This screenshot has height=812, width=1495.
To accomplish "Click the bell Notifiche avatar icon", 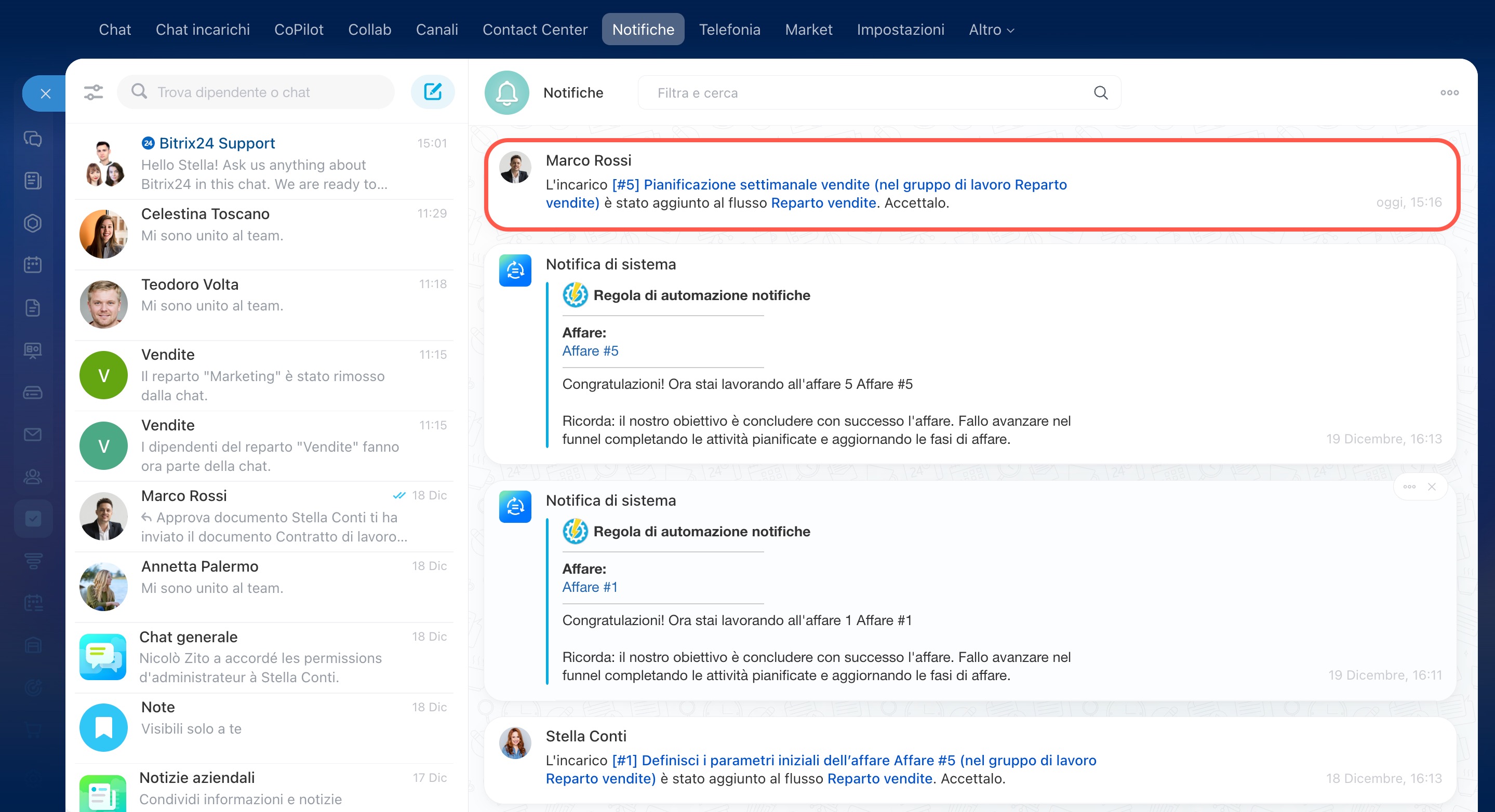I will click(x=506, y=93).
